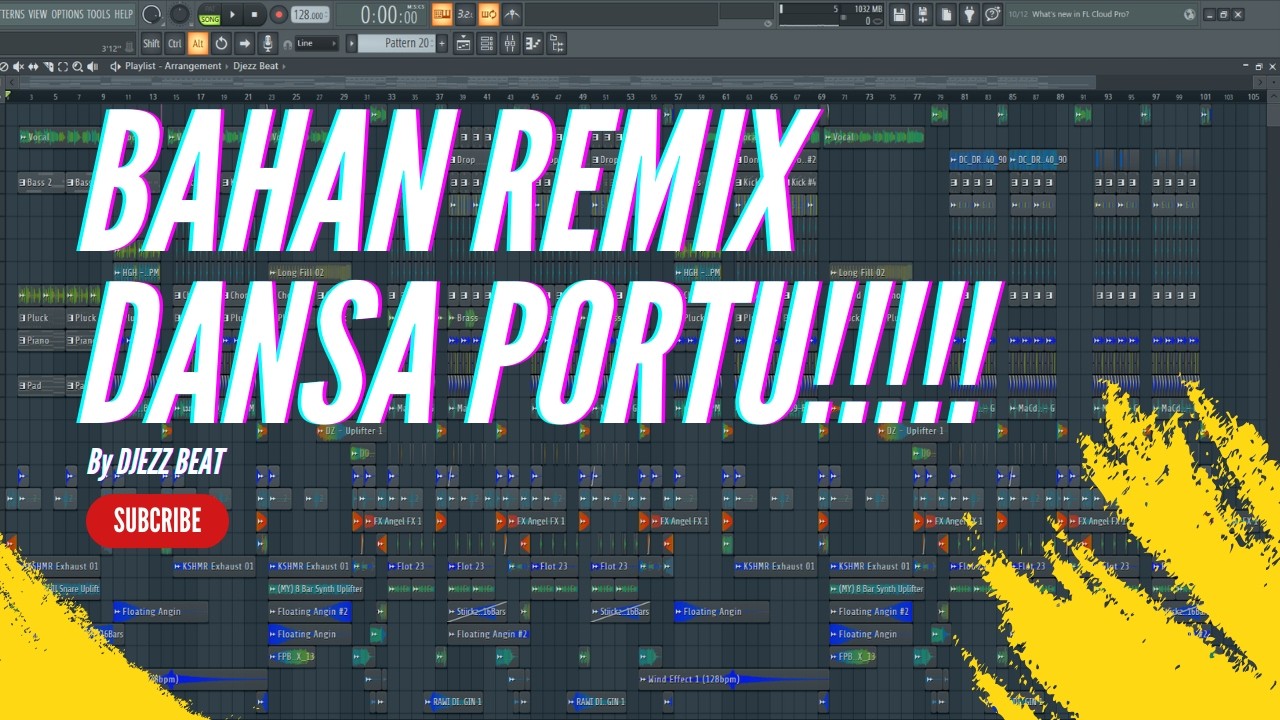Stop playback with the Stop button
1280x720 pixels.
tap(255, 15)
